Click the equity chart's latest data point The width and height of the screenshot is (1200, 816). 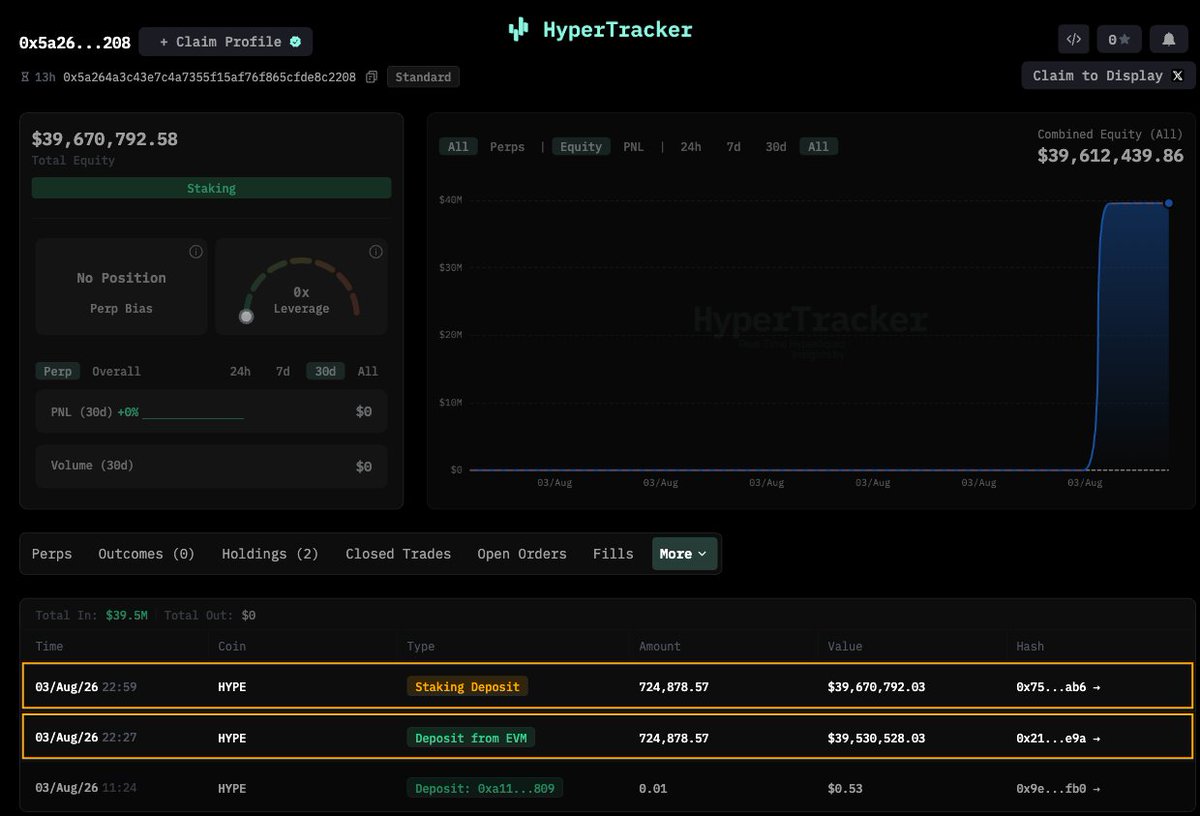1168,203
